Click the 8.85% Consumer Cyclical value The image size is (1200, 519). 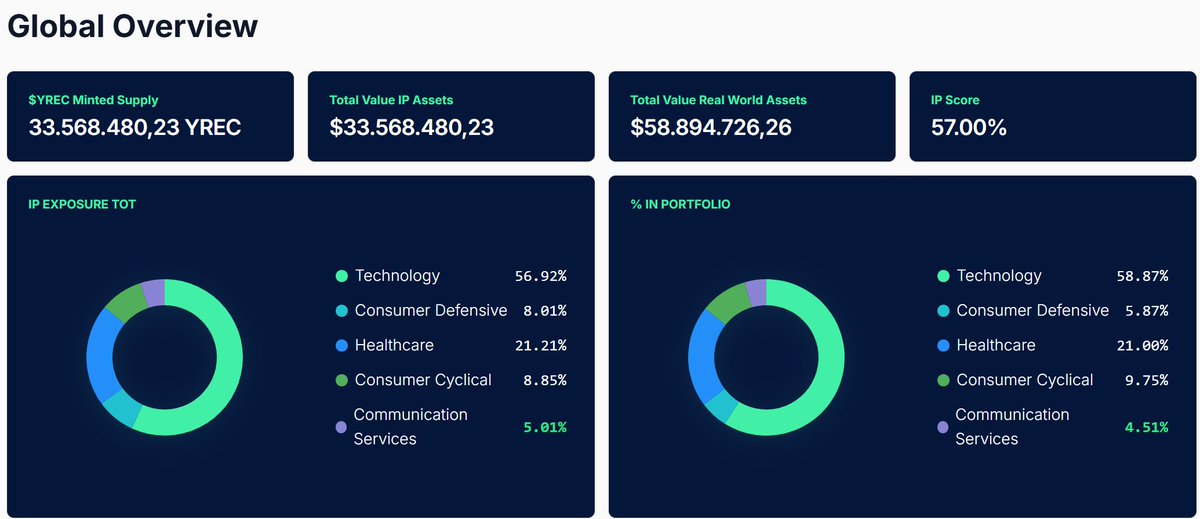pyautogui.click(x=545, y=380)
